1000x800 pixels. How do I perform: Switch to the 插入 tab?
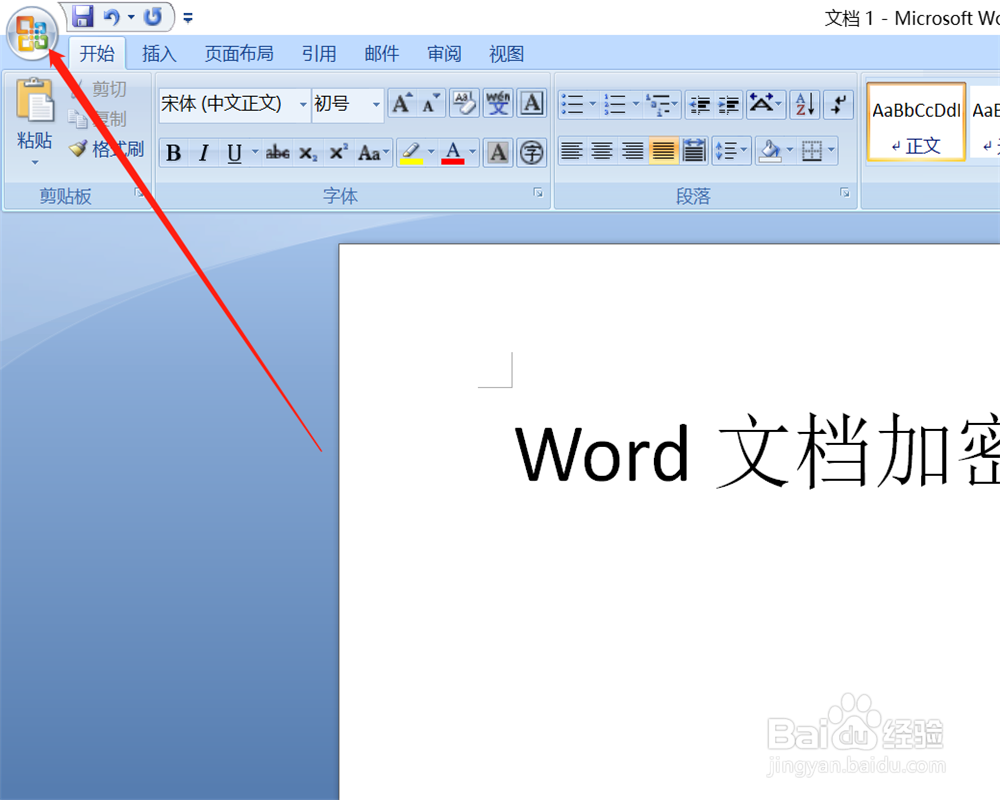(x=159, y=54)
